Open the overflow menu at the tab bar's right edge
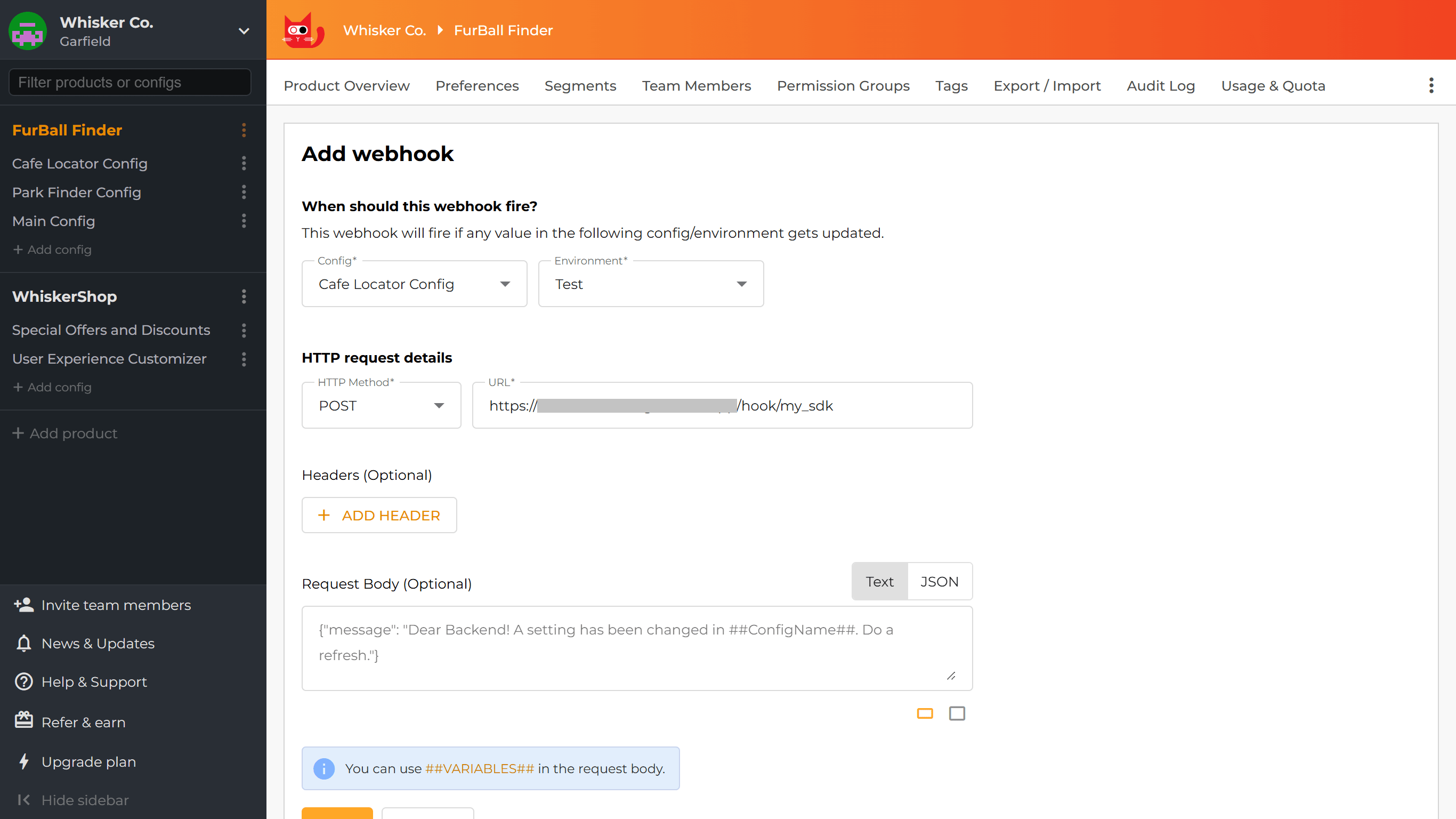The image size is (1456, 819). [1431, 85]
